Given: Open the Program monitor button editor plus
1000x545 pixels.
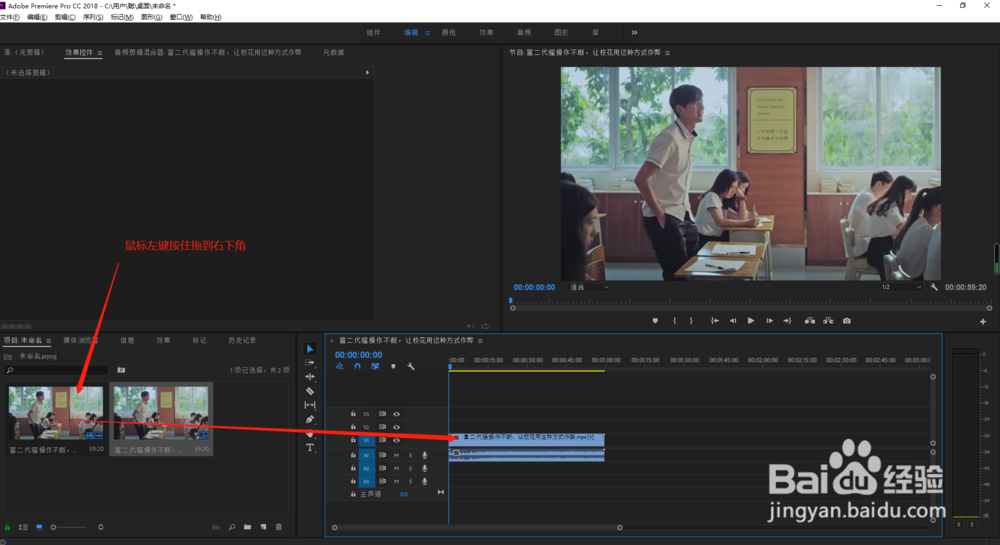Looking at the screenshot, I should coord(983,322).
